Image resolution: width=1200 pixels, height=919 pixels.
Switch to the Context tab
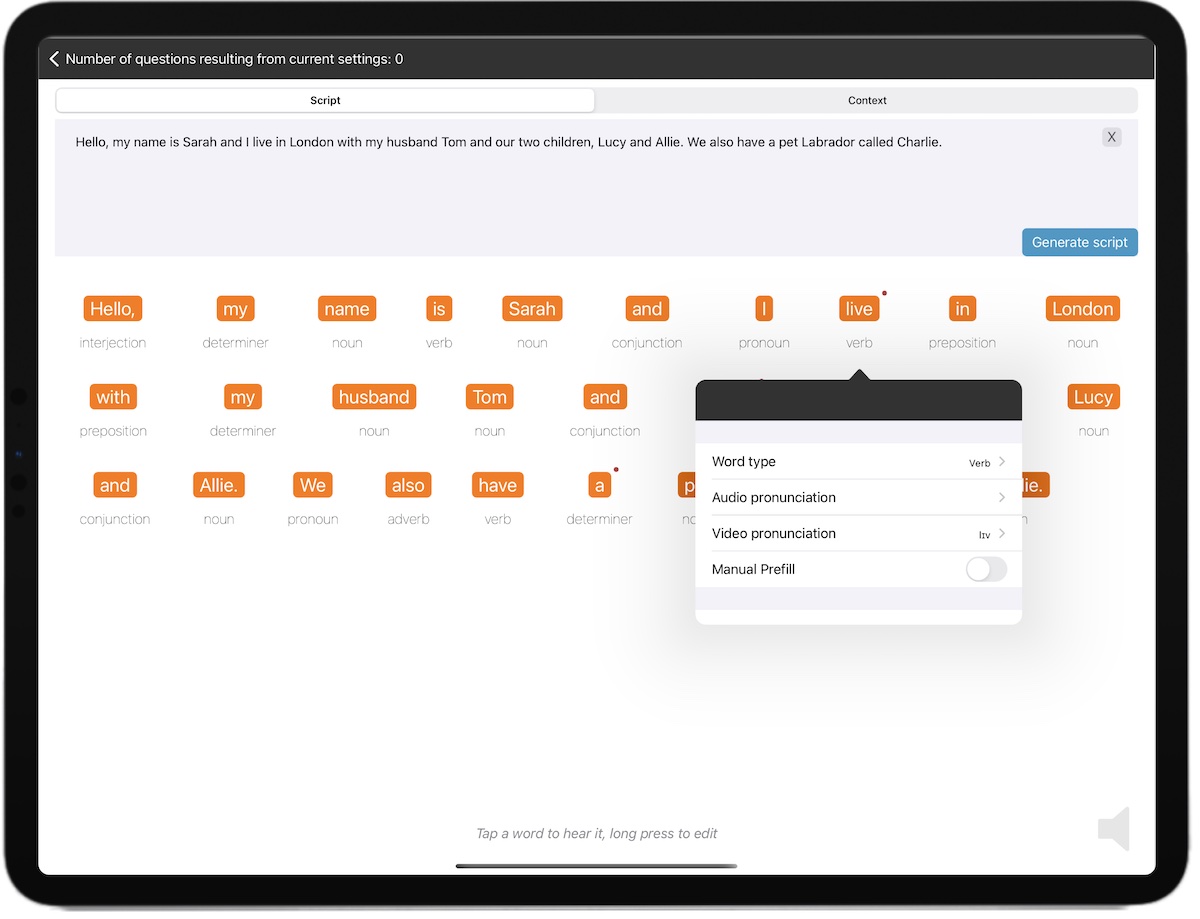point(866,100)
